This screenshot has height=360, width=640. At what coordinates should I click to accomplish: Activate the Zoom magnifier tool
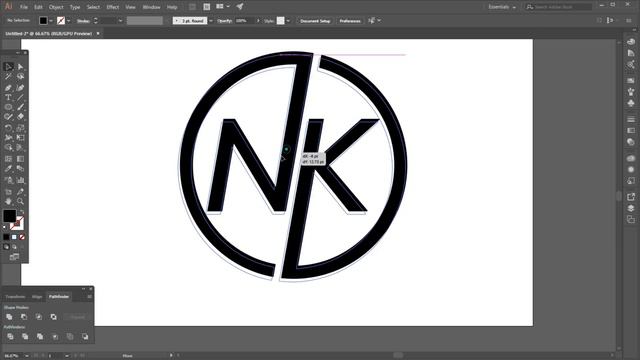[20, 201]
